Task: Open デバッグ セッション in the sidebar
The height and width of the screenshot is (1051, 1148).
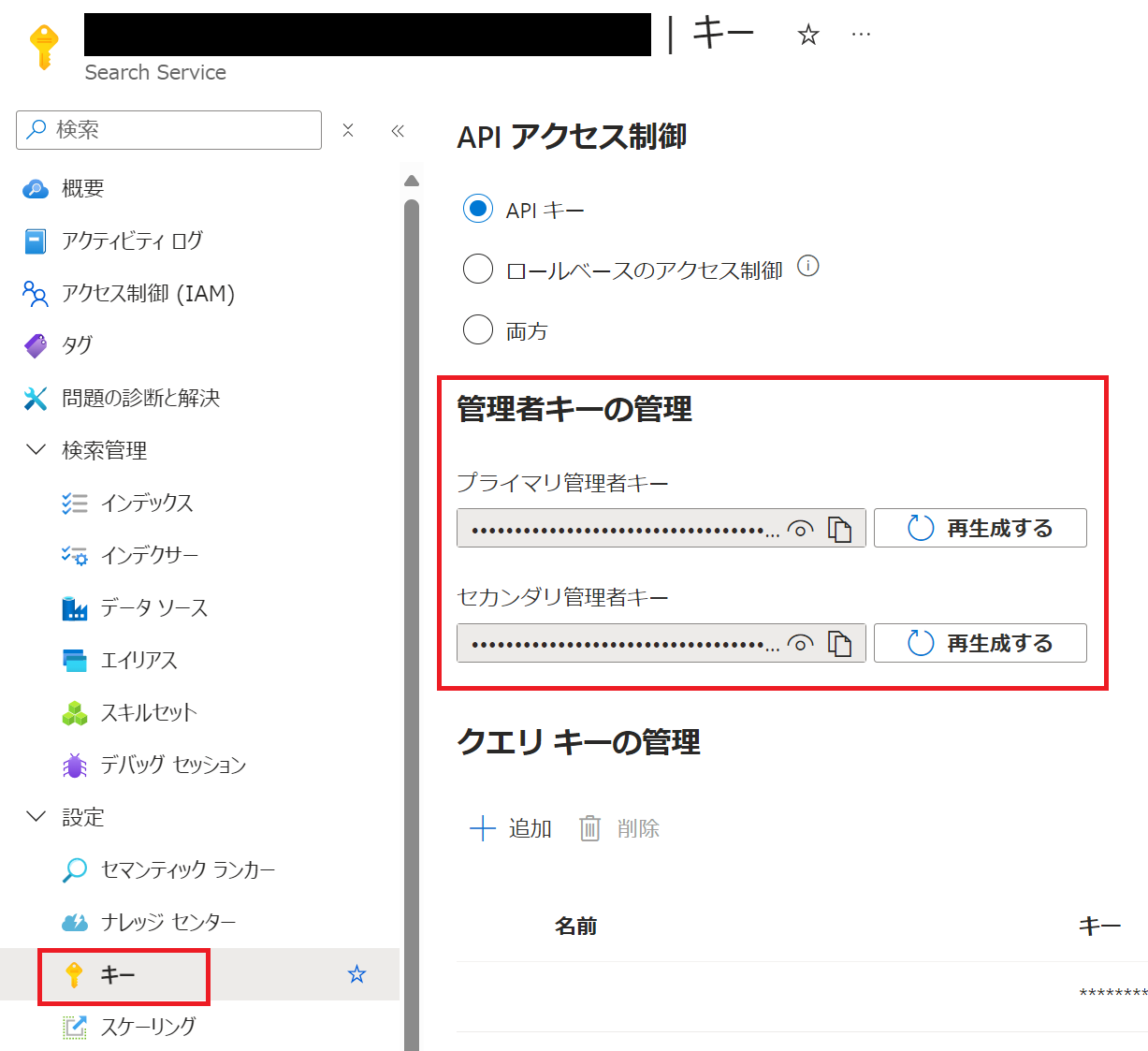Action: (173, 765)
